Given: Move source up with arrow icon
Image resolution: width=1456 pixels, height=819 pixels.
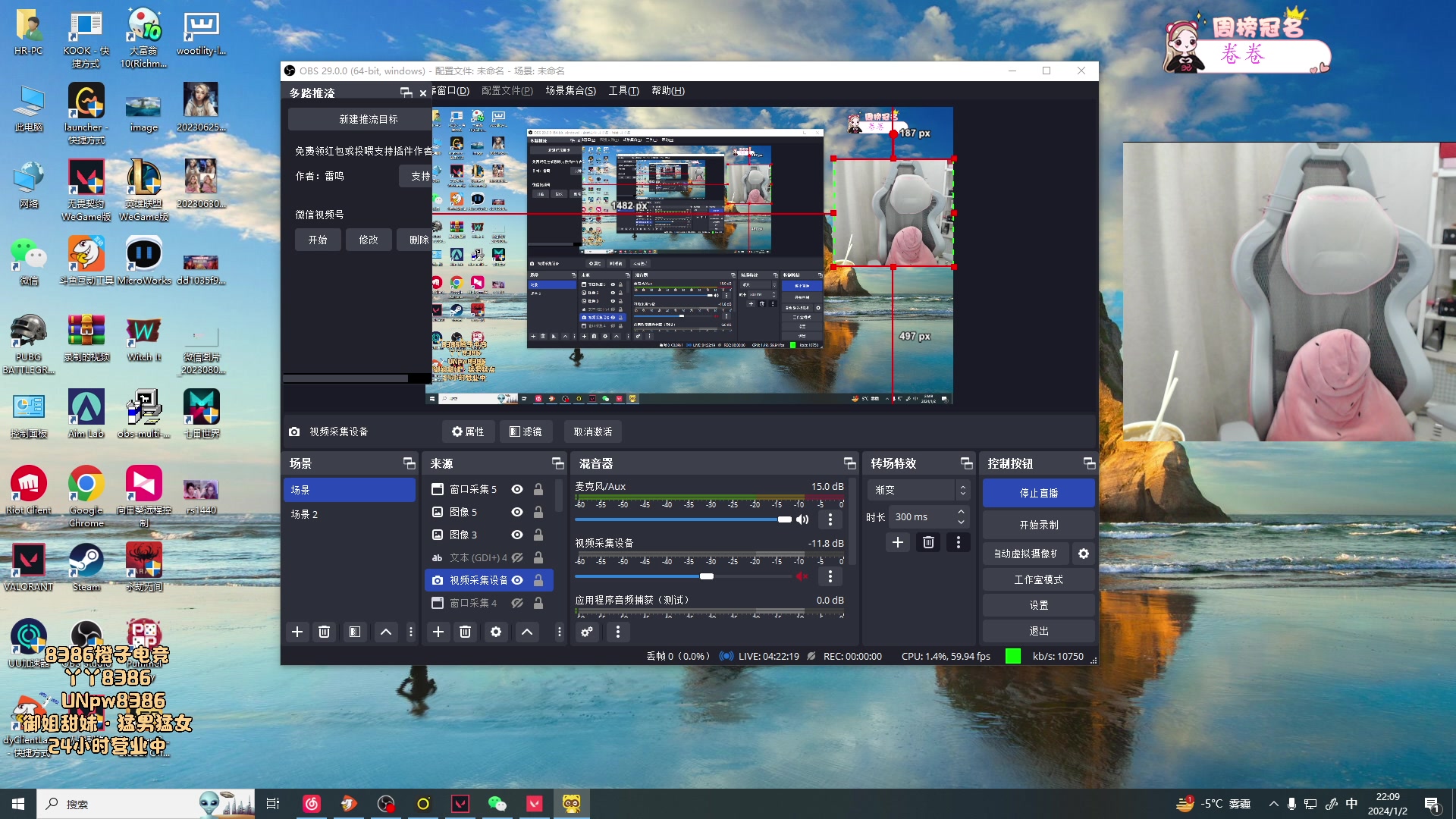Looking at the screenshot, I should click(527, 632).
